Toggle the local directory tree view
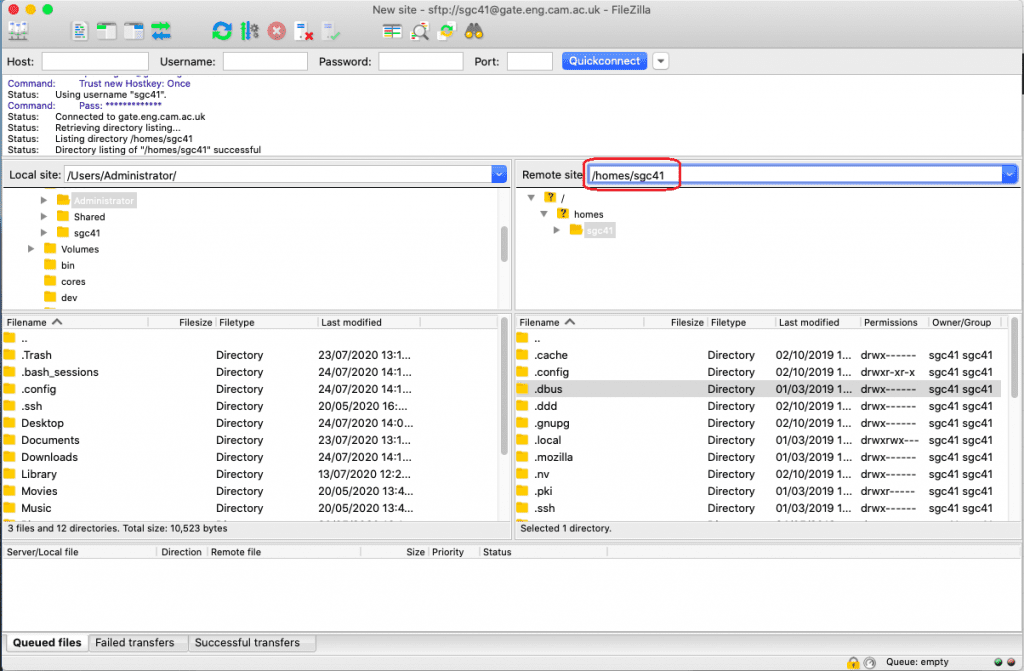The height and width of the screenshot is (671, 1024). coord(106,30)
